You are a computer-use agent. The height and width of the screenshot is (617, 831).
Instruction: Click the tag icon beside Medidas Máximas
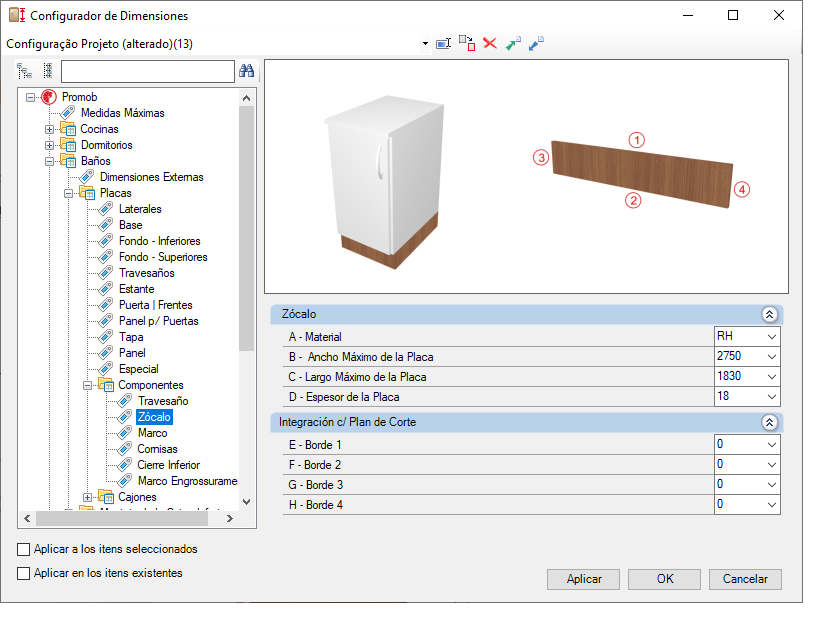68,113
